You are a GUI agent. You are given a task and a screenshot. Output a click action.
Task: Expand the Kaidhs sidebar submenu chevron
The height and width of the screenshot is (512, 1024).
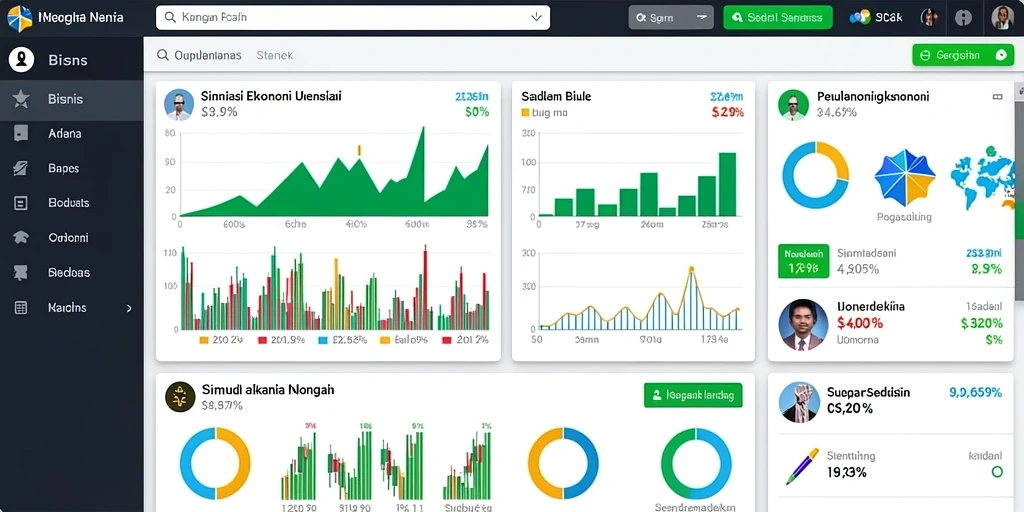129,308
